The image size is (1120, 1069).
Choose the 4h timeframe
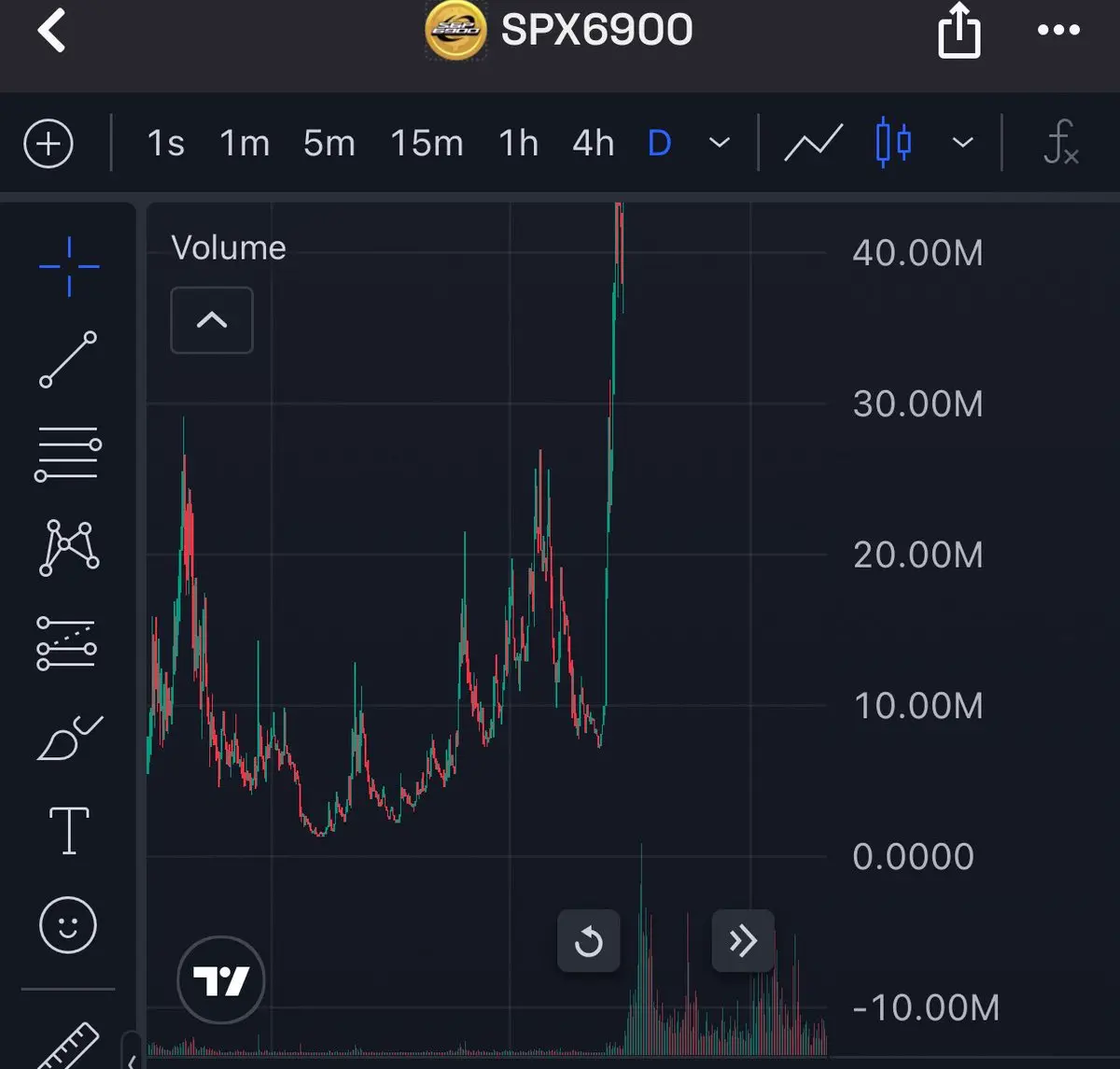click(593, 144)
